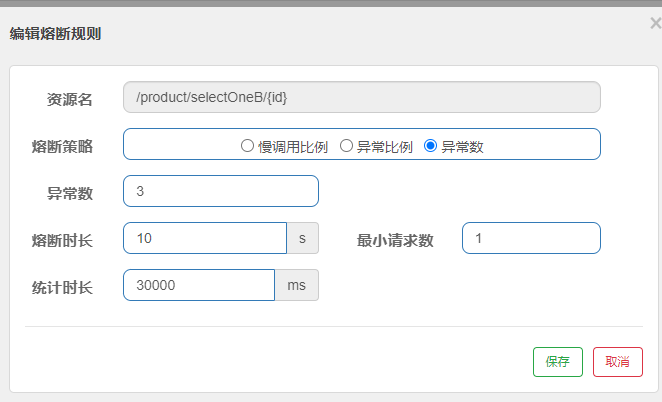Screen dimensions: 662x402
Task: Click the 熔断时长 label text
Action: pyautogui.click(x=62, y=240)
